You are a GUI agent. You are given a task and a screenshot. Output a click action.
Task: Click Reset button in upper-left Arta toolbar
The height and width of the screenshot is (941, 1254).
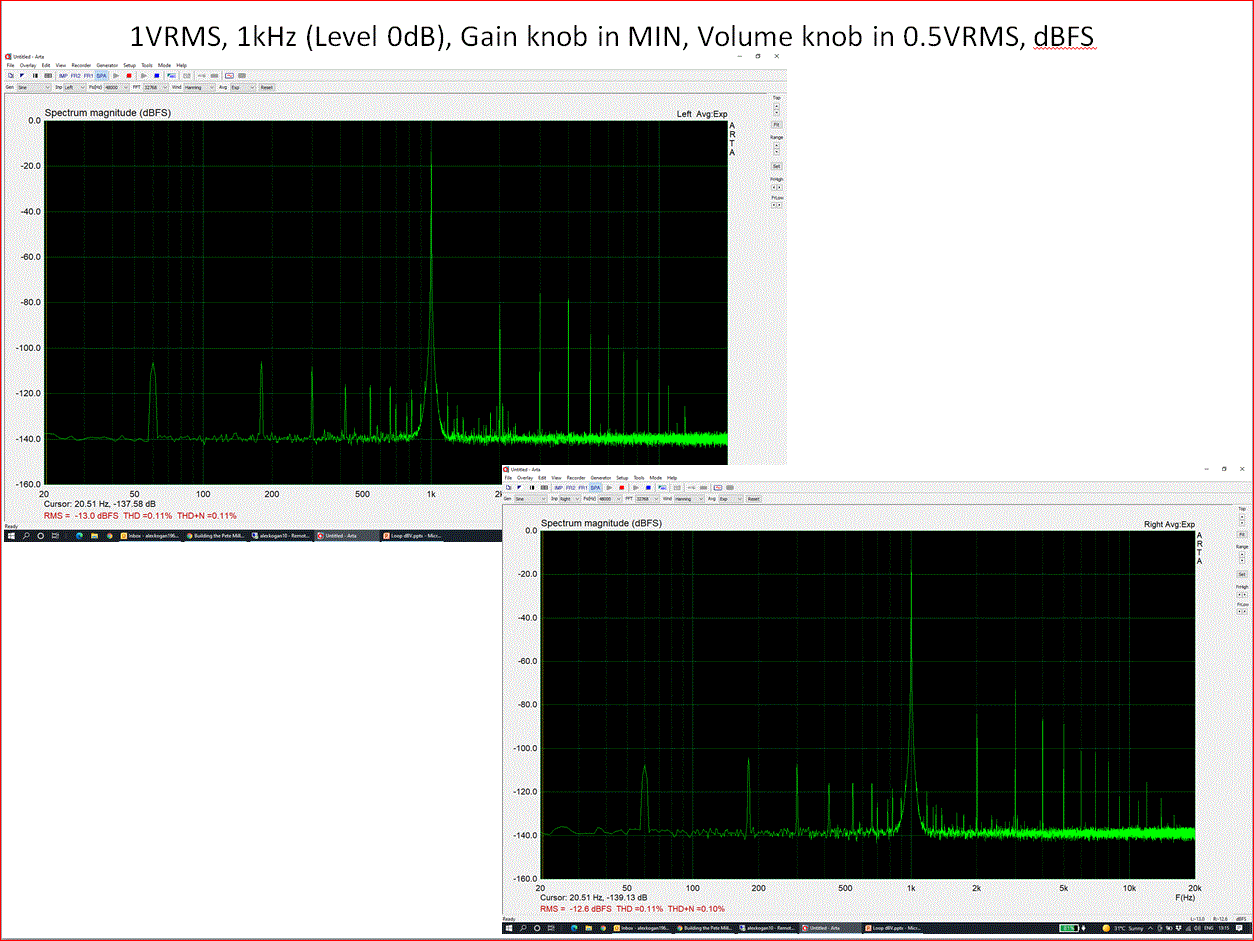click(x=266, y=87)
